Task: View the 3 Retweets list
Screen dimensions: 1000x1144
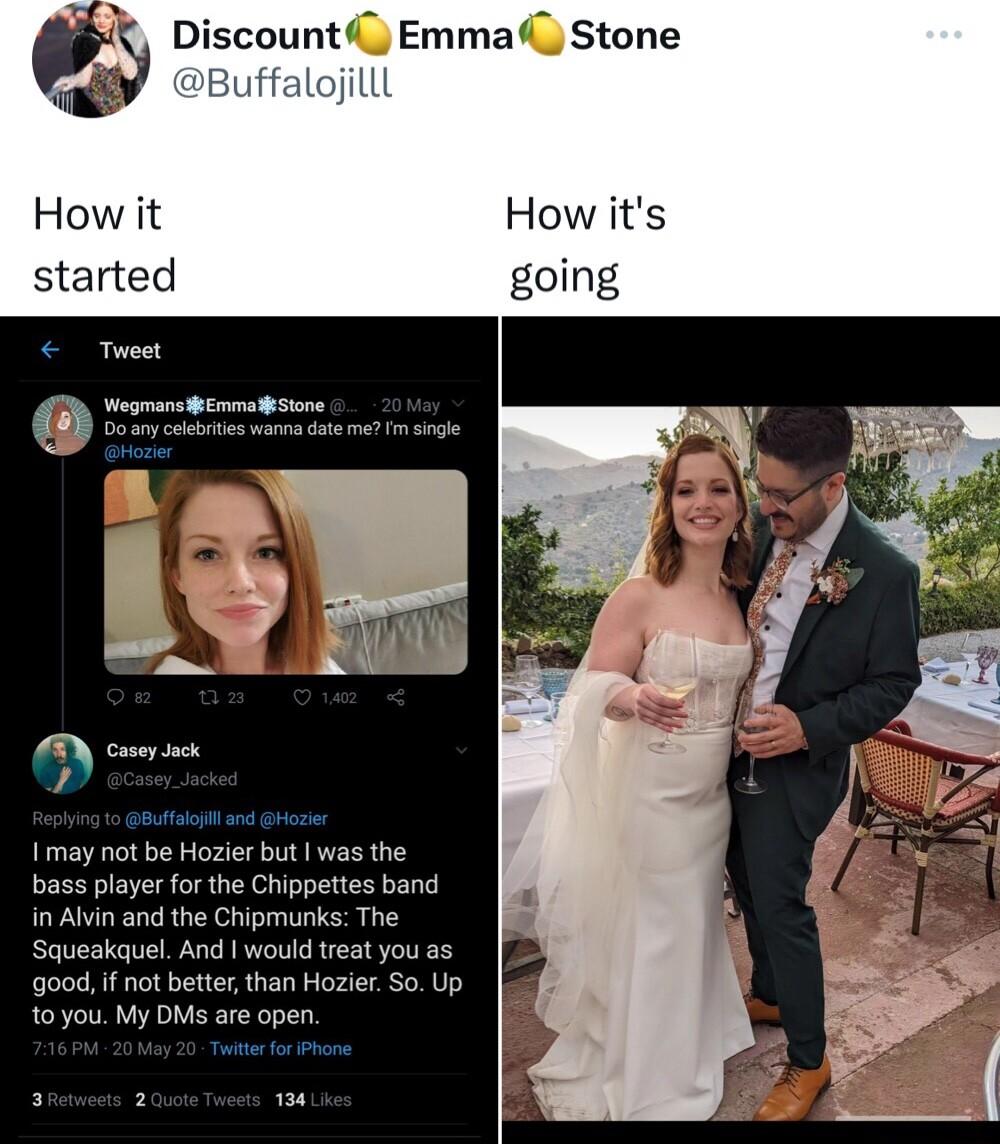Action: click(77, 1099)
